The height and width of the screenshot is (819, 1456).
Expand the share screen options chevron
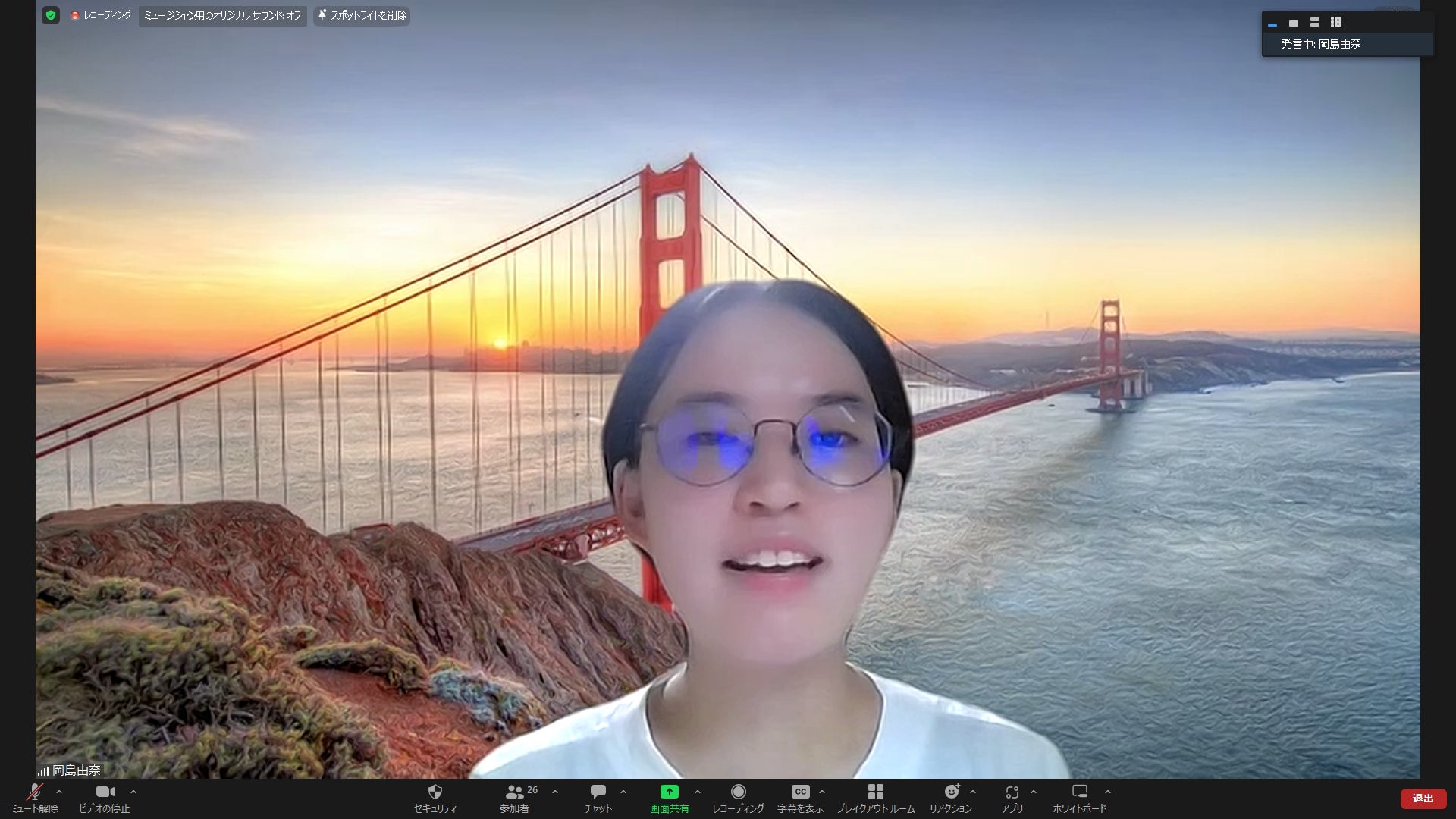click(698, 792)
